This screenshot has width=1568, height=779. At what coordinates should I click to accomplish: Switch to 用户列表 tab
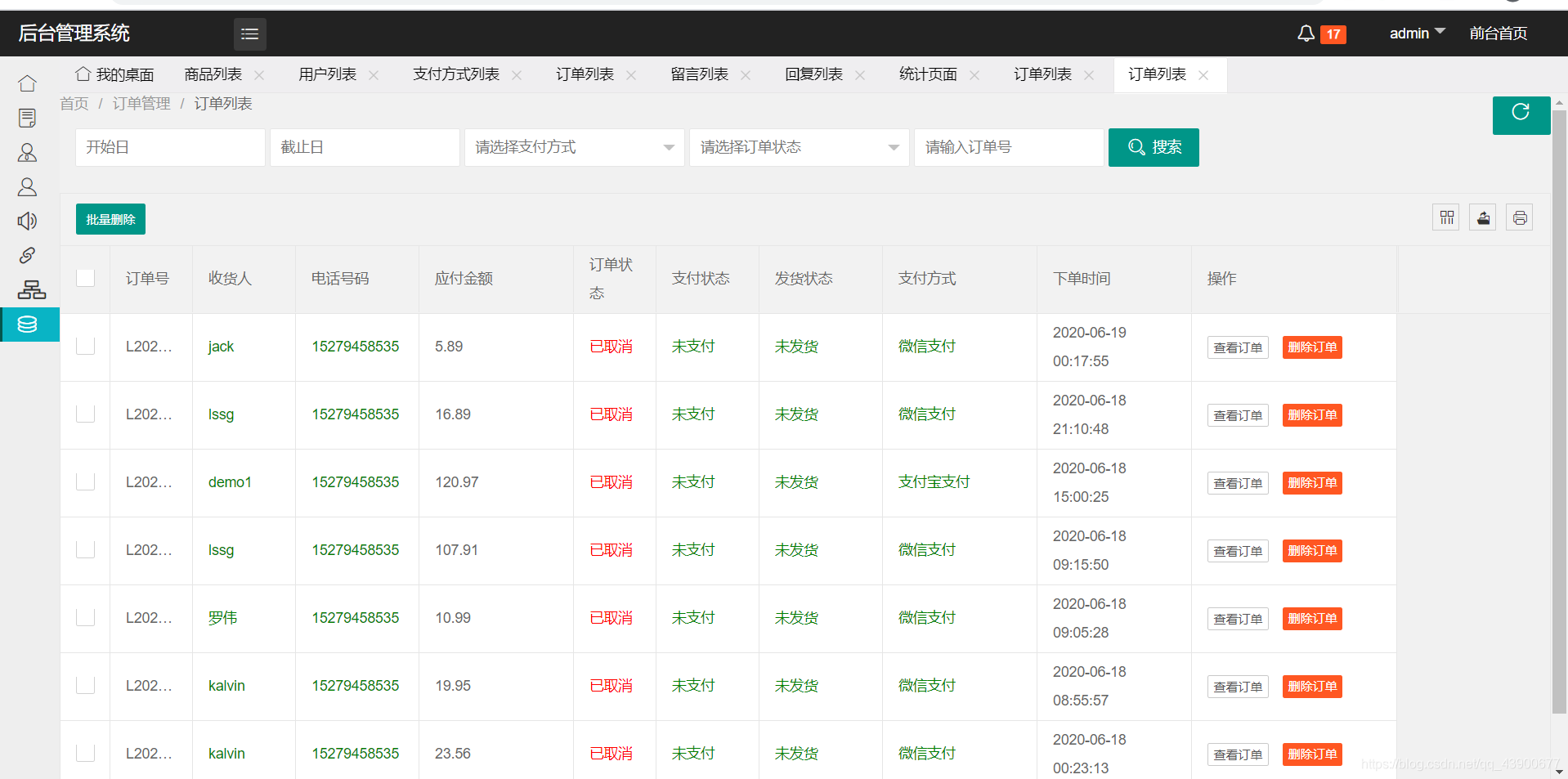pyautogui.click(x=328, y=74)
